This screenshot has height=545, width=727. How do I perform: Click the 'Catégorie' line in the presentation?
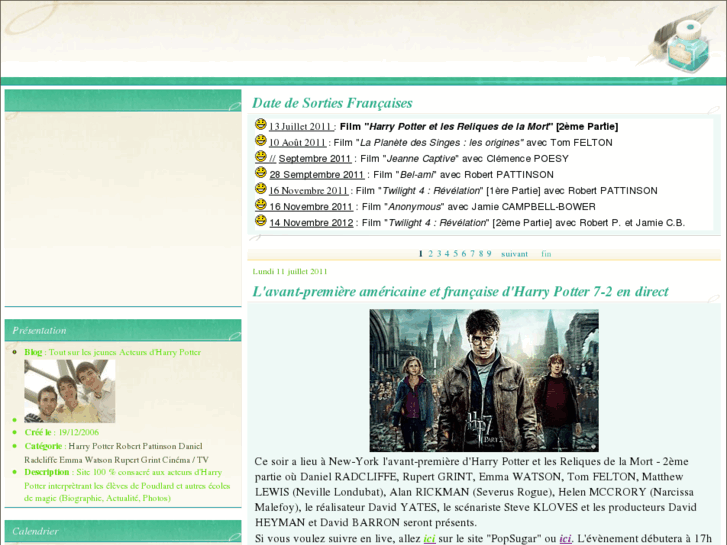coord(116,453)
